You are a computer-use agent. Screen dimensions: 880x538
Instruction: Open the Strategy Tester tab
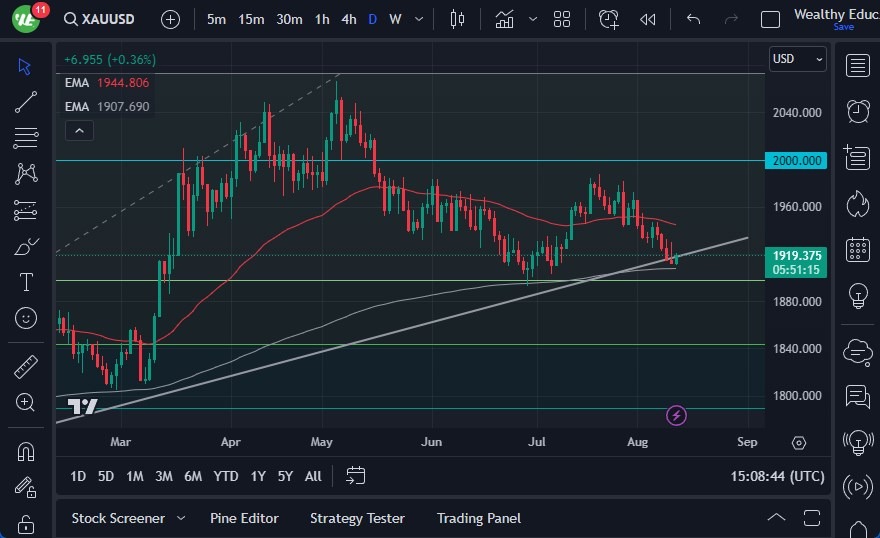tap(357, 518)
